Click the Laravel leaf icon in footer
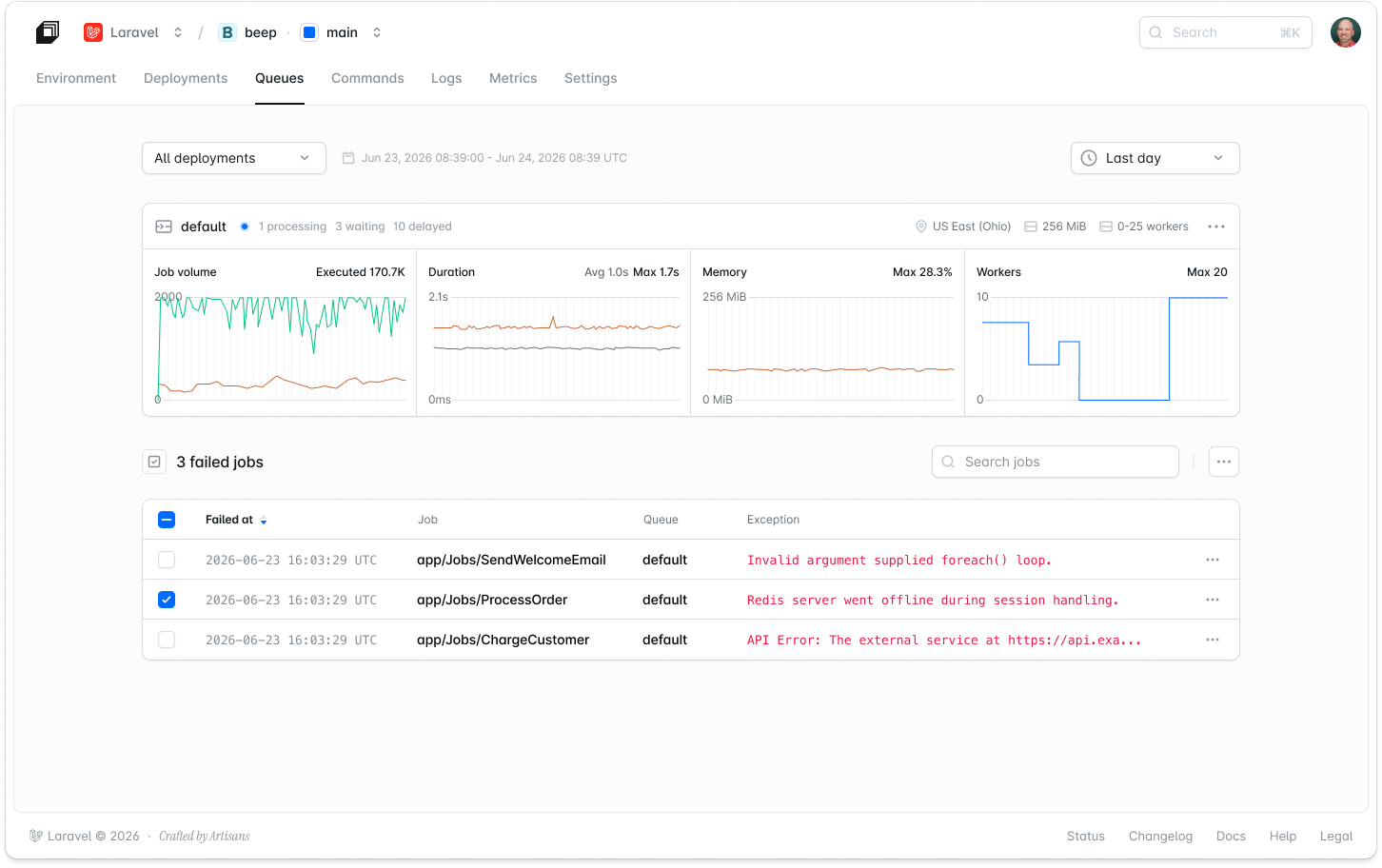 [36, 836]
